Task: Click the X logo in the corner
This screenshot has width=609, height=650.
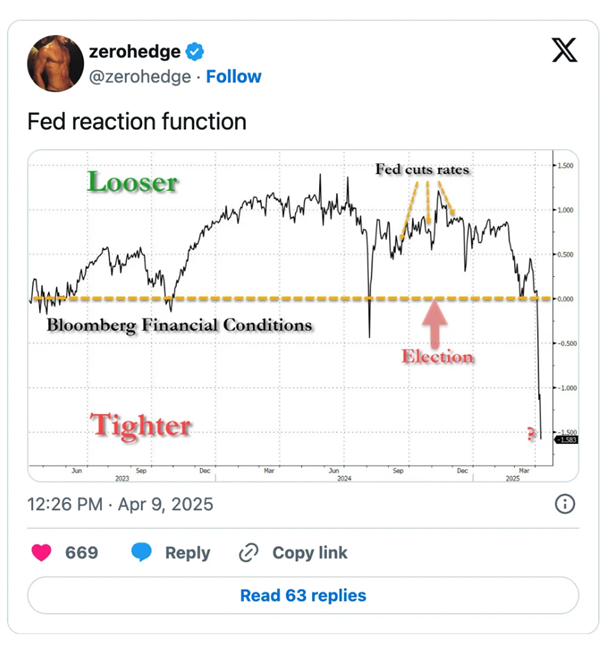Action: click(564, 50)
